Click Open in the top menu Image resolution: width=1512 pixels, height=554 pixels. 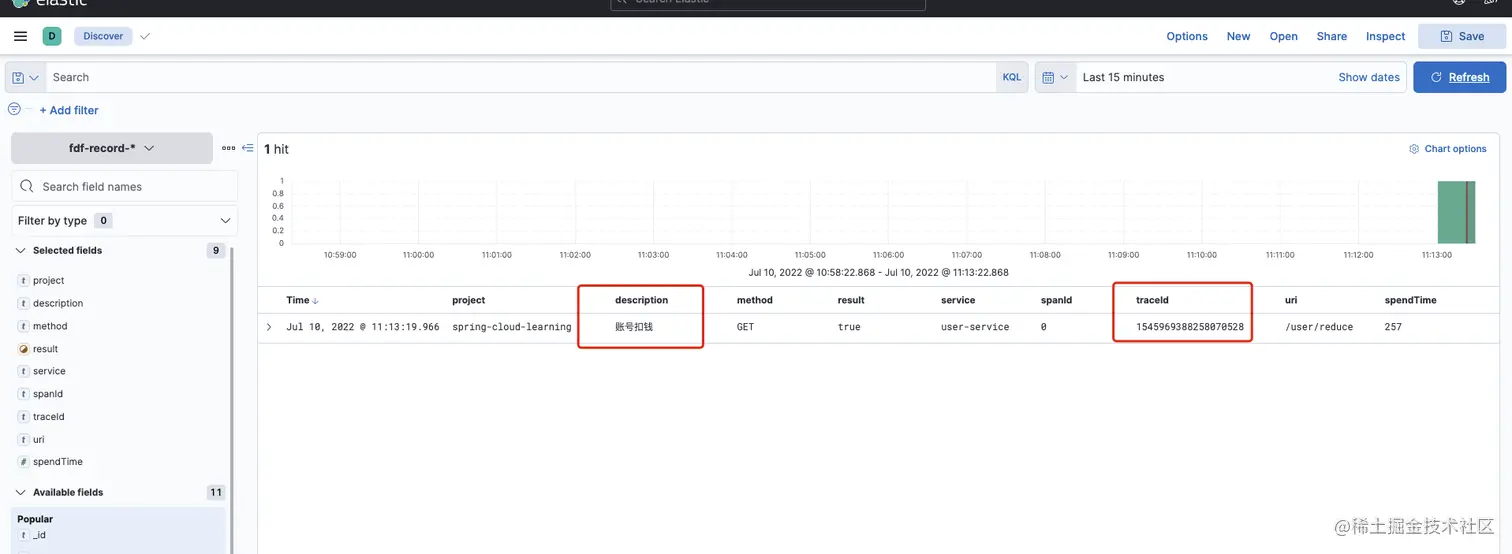pos(1283,36)
